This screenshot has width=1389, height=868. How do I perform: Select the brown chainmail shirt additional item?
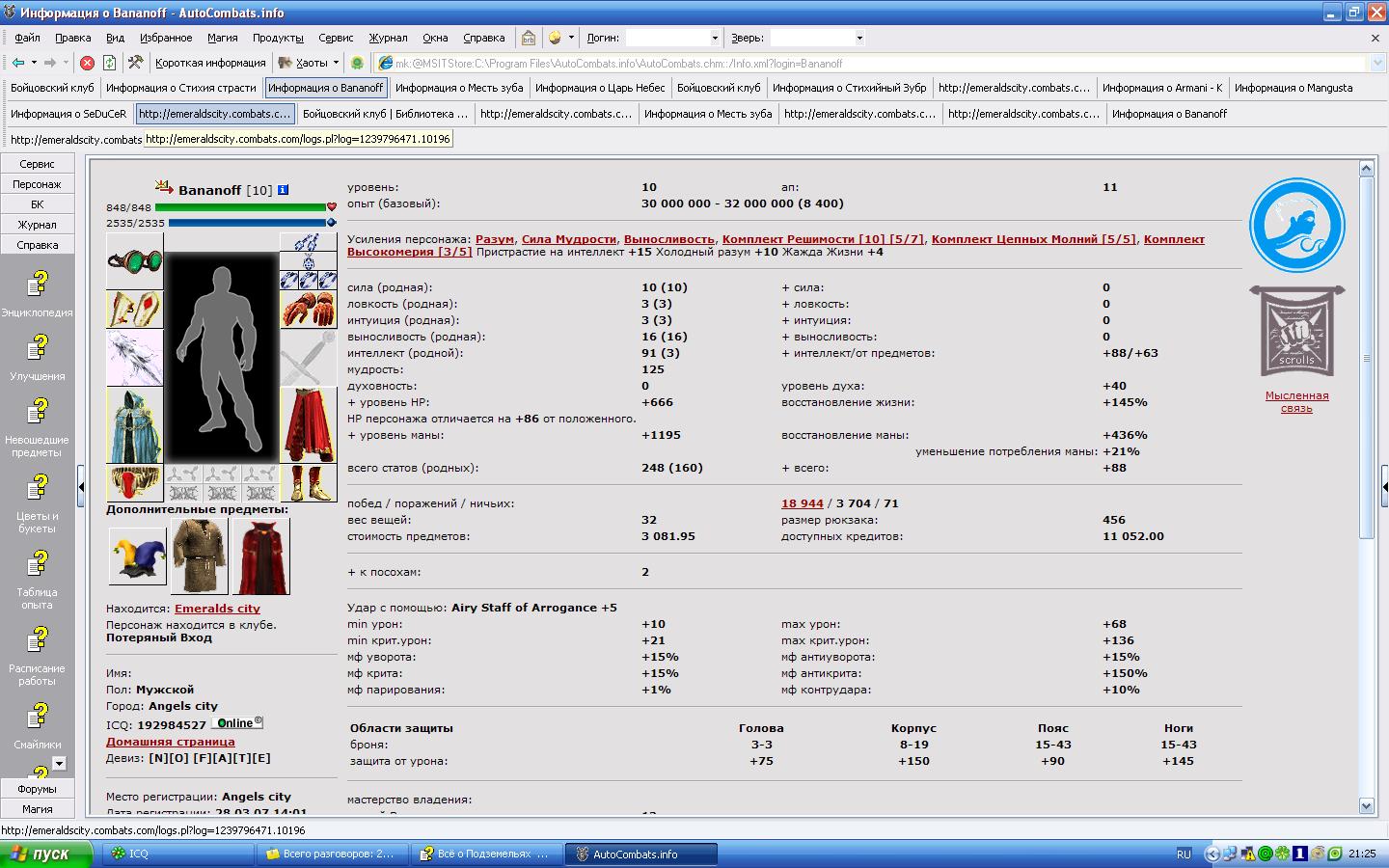tap(200, 556)
